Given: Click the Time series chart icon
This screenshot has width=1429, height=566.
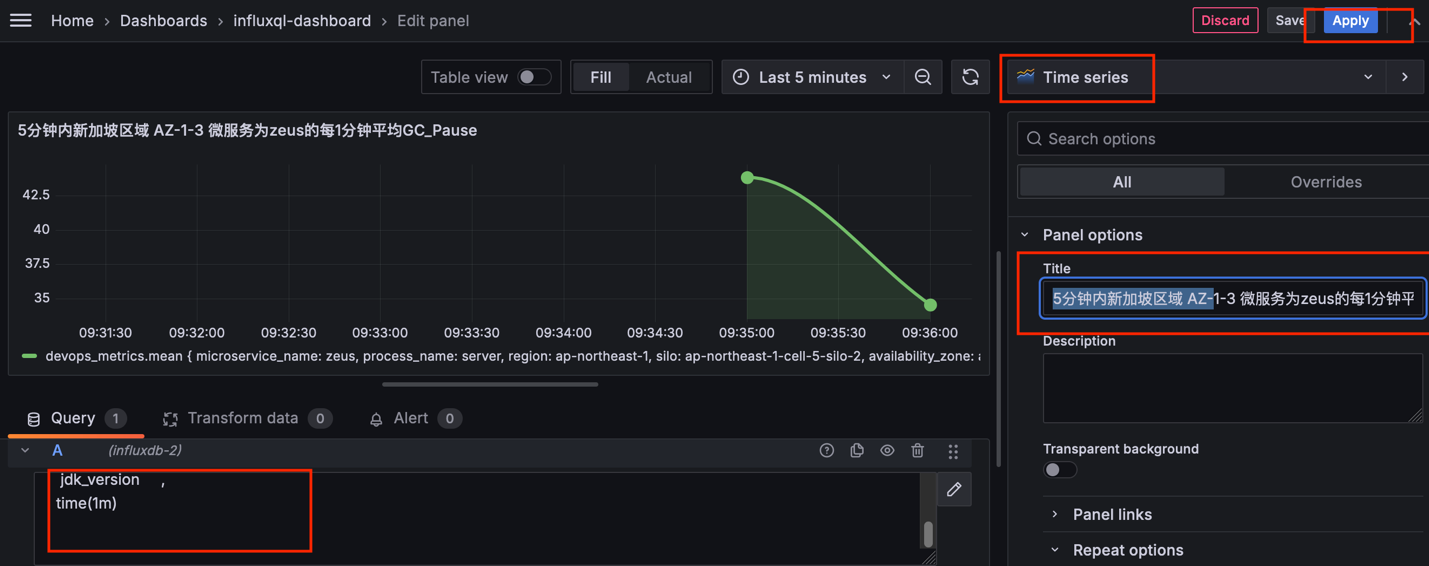Looking at the screenshot, I should pyautogui.click(x=1026, y=76).
